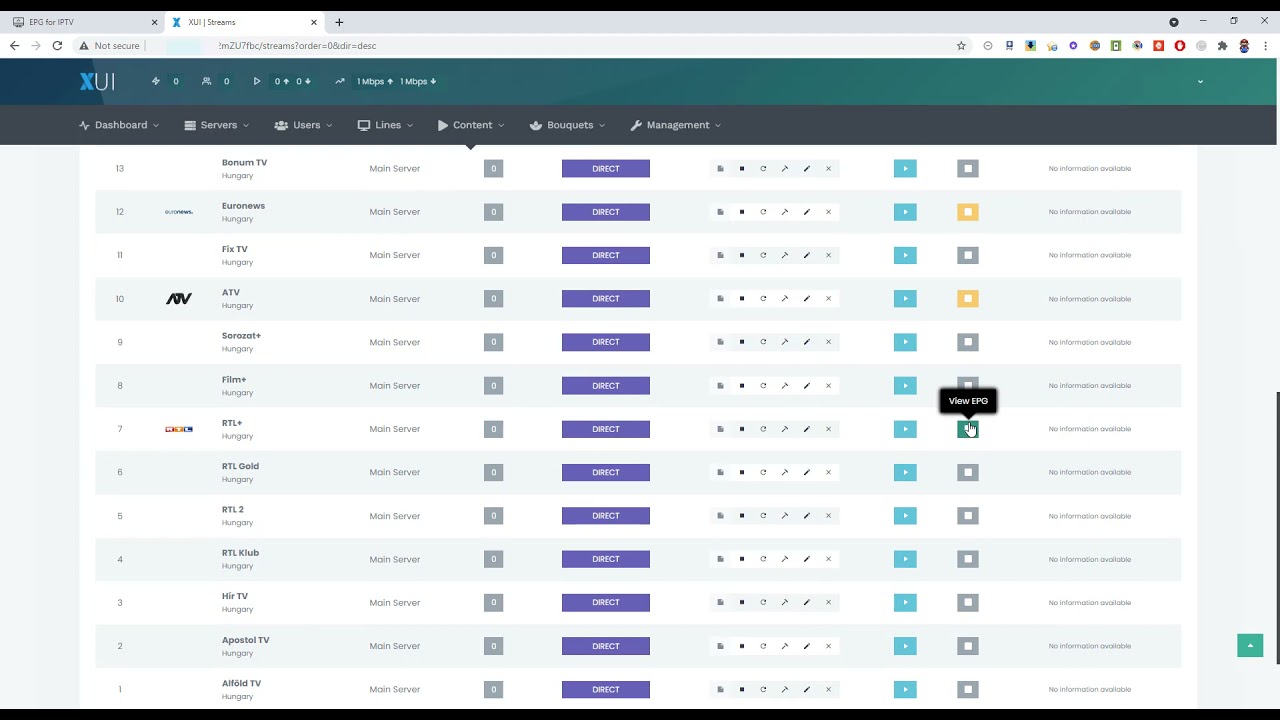
Task: Open Chrome tab search dropdown arrow
Action: (x=1174, y=22)
